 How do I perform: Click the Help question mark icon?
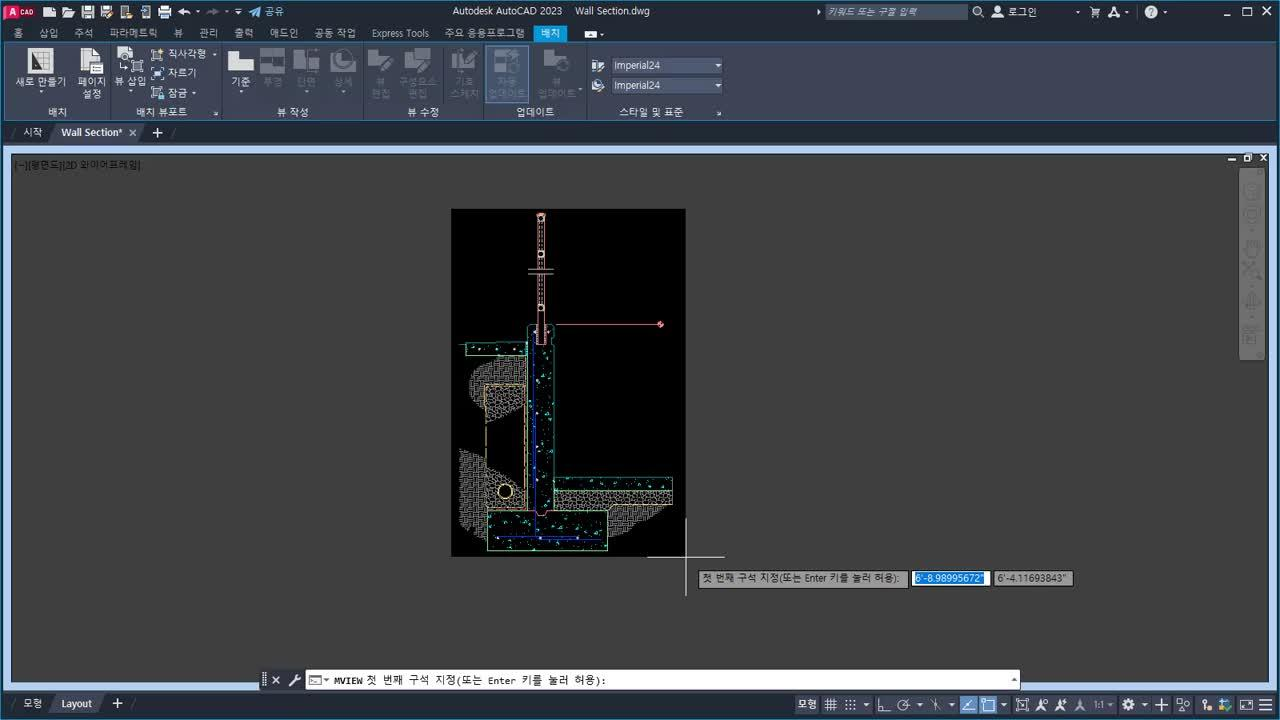[x=1151, y=12]
